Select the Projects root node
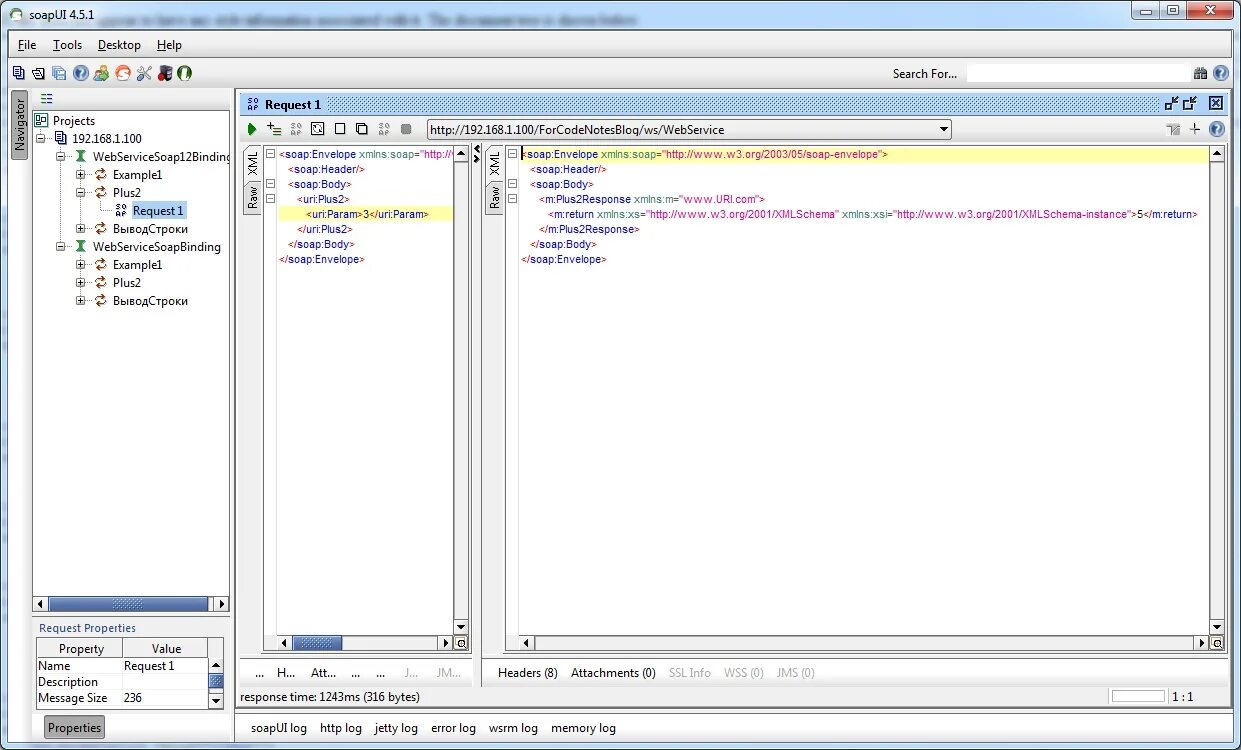Screen dimensions: 1241x750 pos(74,120)
